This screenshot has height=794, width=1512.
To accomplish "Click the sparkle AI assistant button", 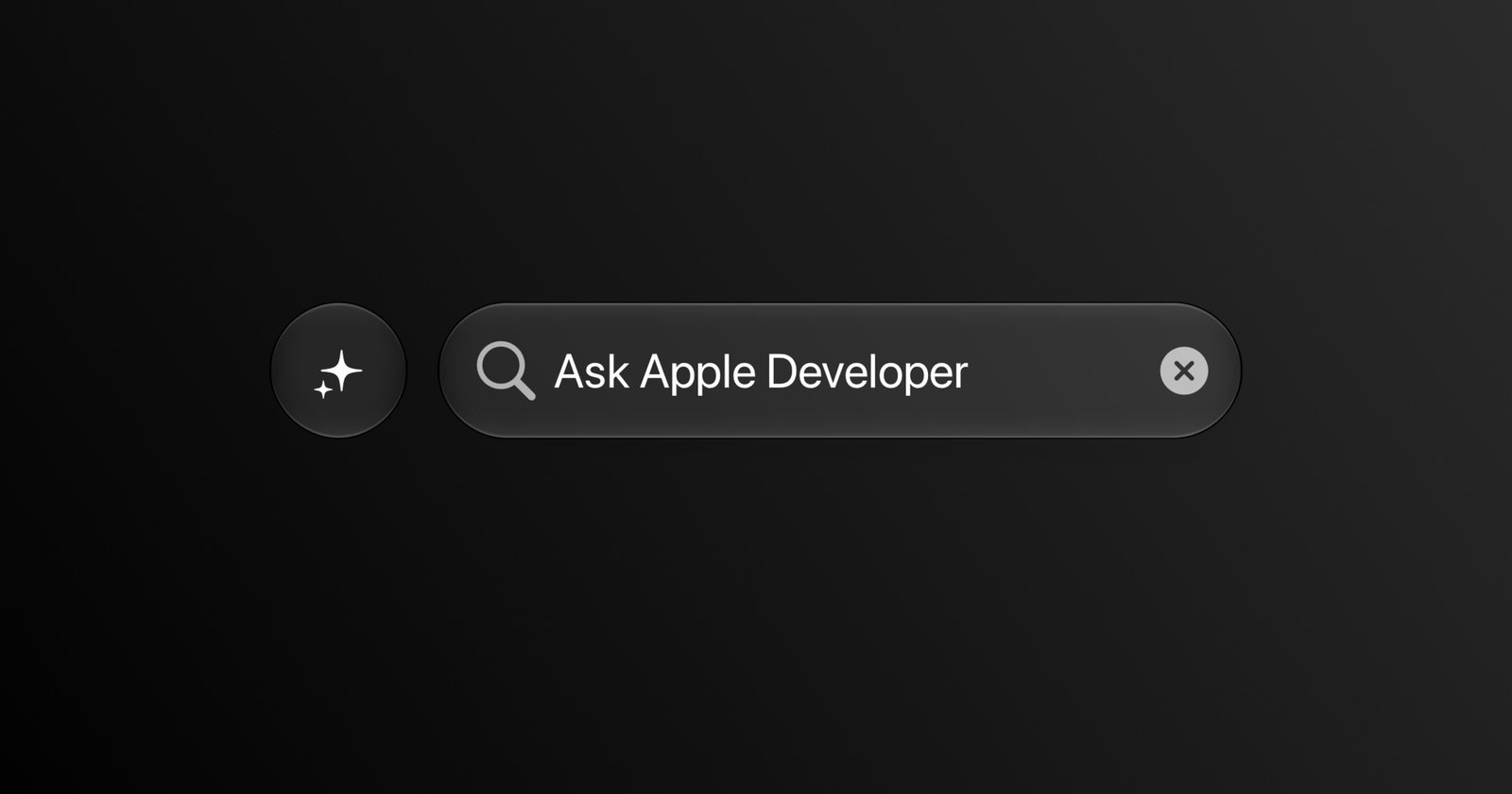I will click(x=338, y=371).
